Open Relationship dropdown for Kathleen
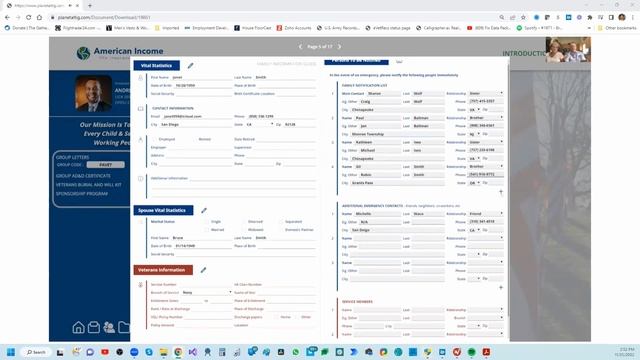Image resolution: width=640 pixels, height=360 pixels. click(486, 142)
